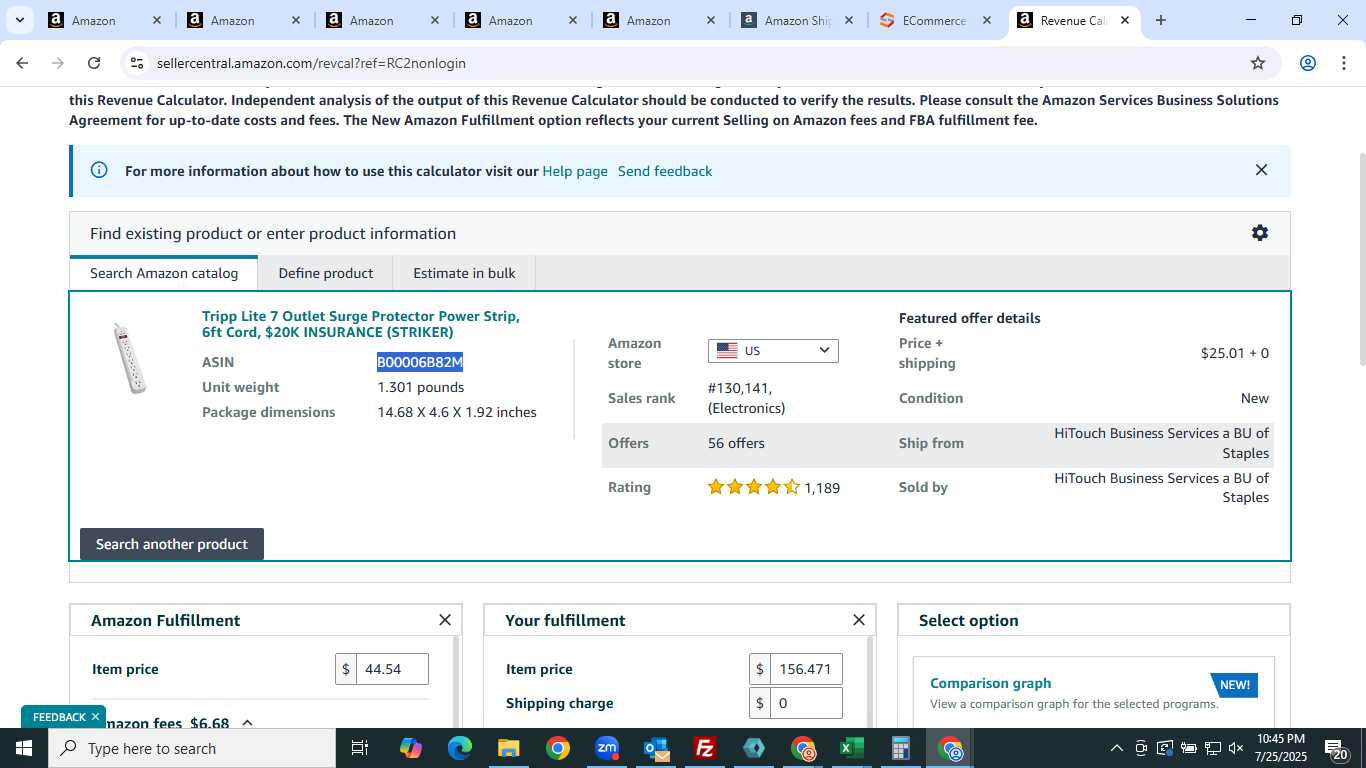Click the Shipping charge input field
The width and height of the screenshot is (1366, 768).
806,703
